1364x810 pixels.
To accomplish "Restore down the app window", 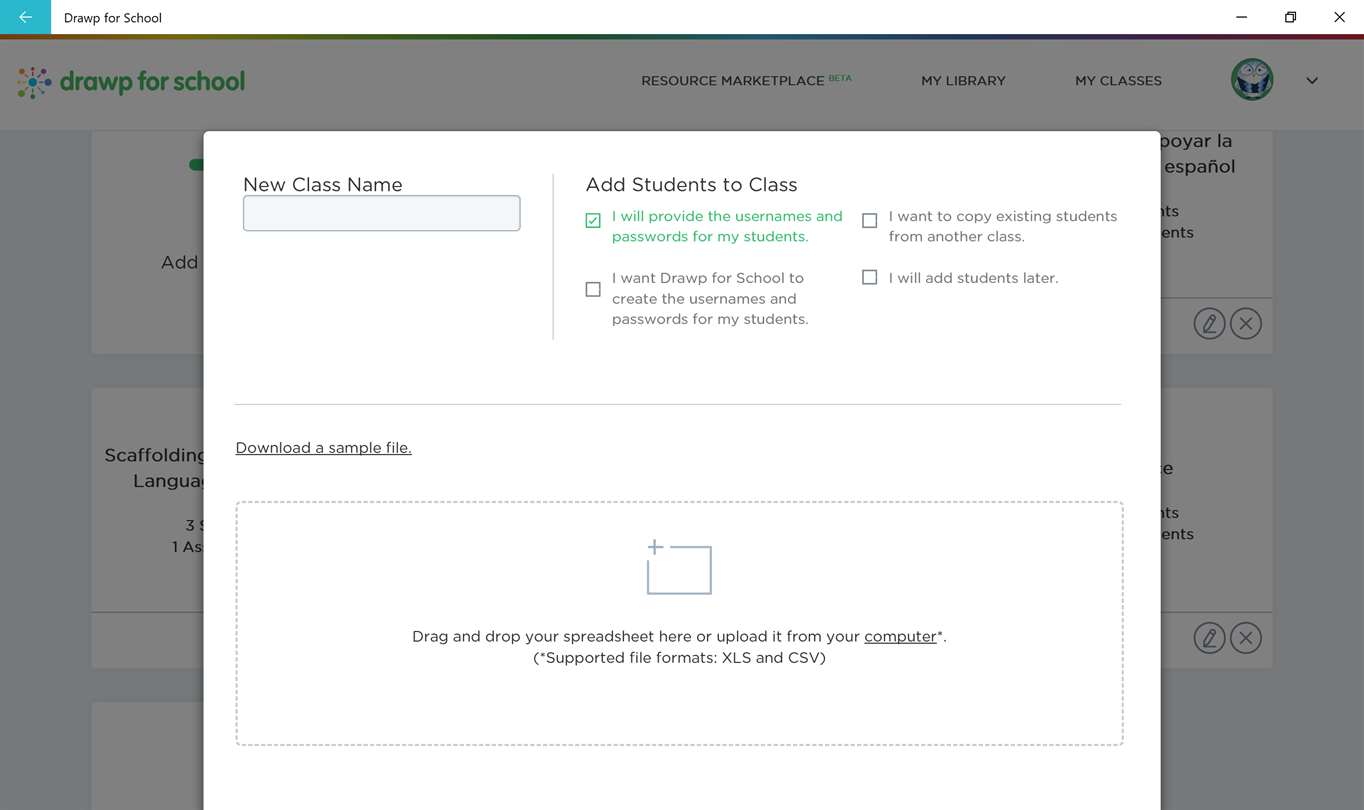I will tap(1290, 17).
